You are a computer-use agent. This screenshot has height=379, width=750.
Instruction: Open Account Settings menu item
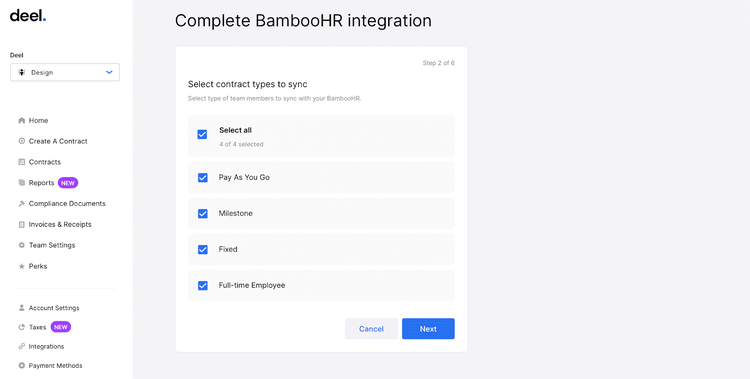54,308
